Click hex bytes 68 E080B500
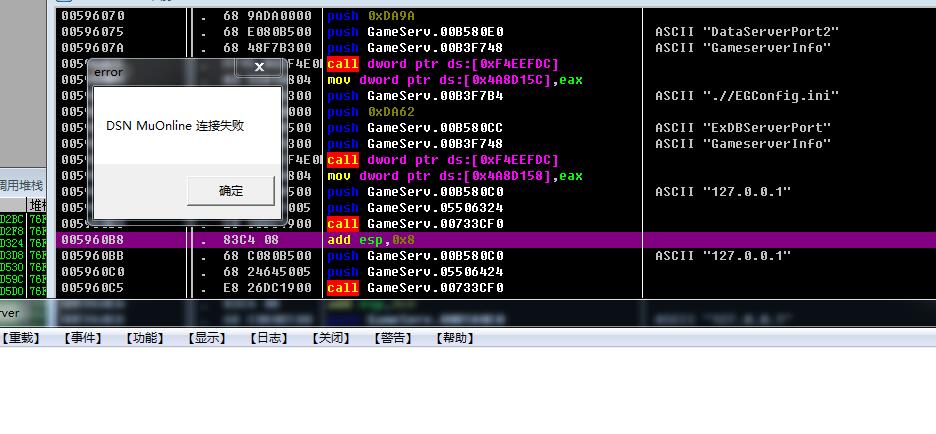This screenshot has height=434, width=936. 267,32
